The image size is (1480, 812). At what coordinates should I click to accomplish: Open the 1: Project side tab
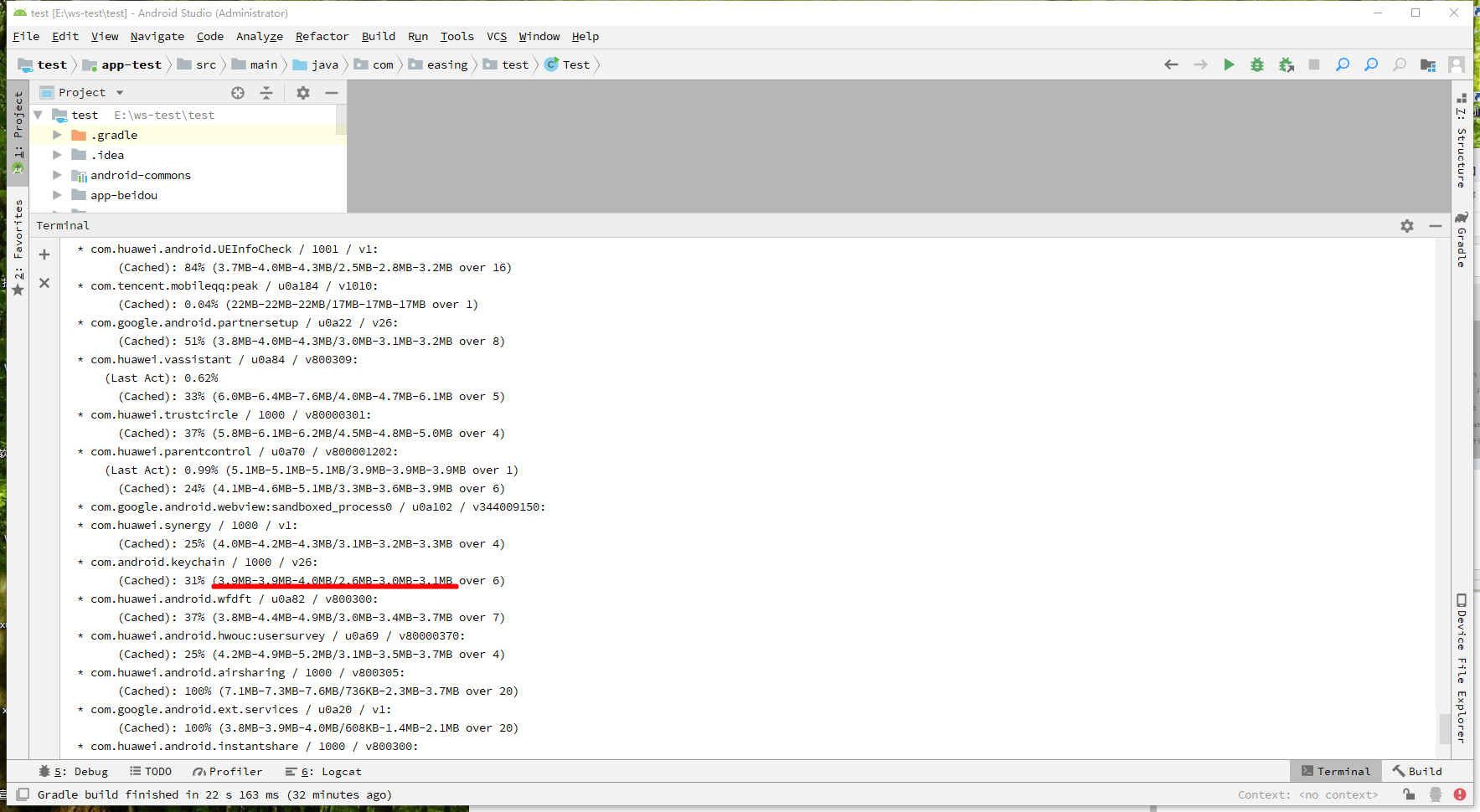pyautogui.click(x=18, y=131)
